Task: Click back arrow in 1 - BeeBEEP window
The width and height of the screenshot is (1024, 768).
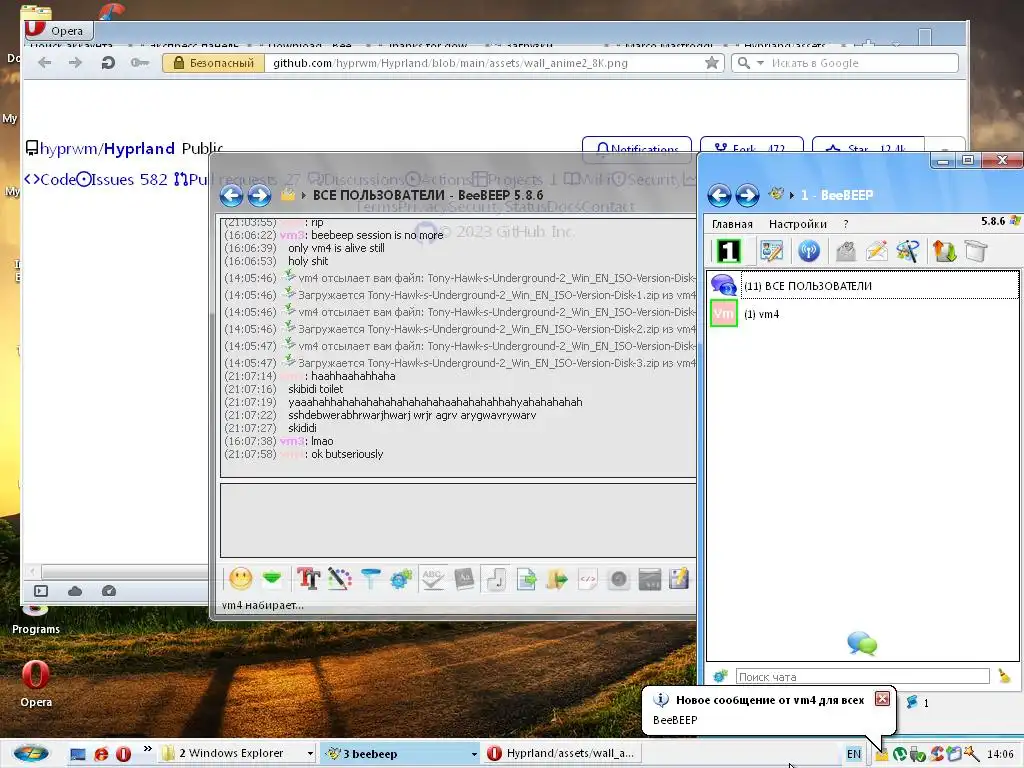Action: click(x=719, y=195)
